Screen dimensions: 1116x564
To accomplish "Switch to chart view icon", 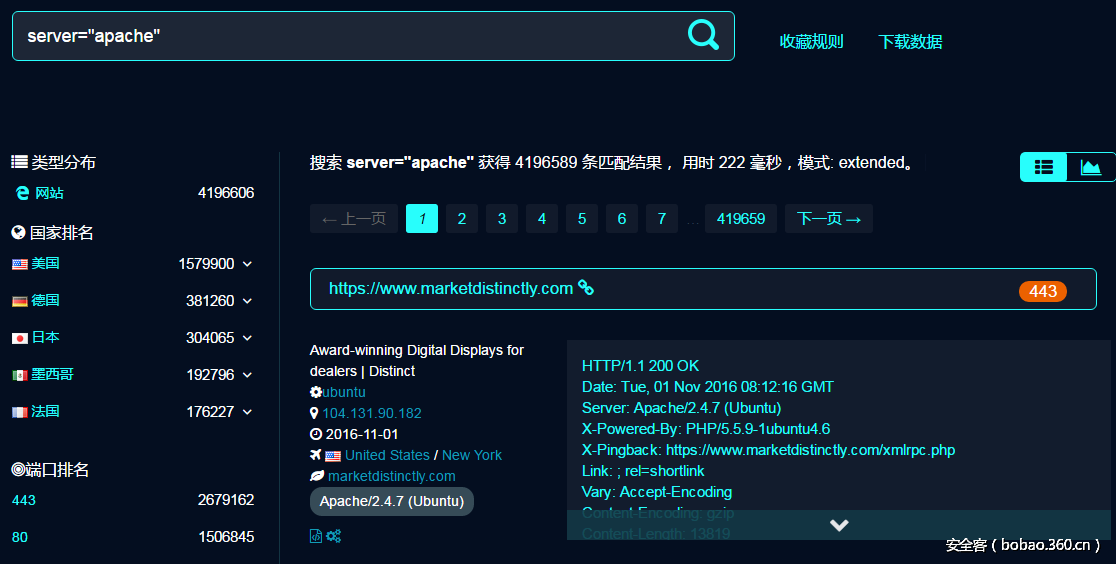I will [x=1091, y=167].
